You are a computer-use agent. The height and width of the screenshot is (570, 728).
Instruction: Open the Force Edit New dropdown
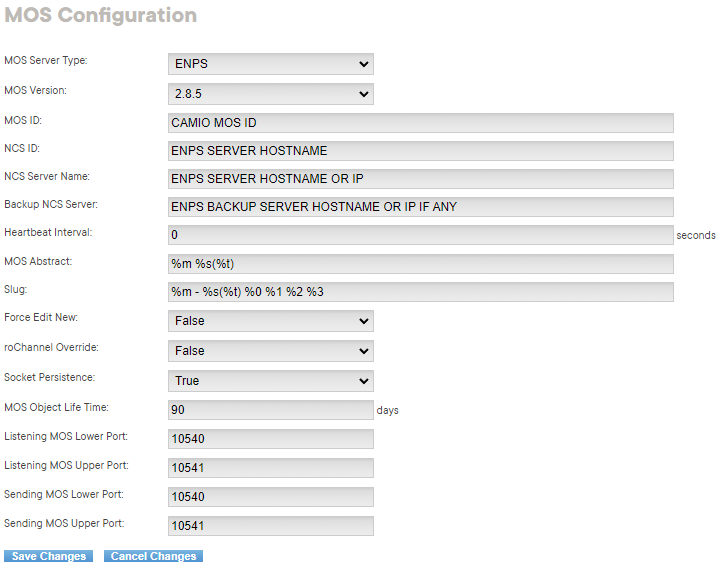tap(270, 321)
